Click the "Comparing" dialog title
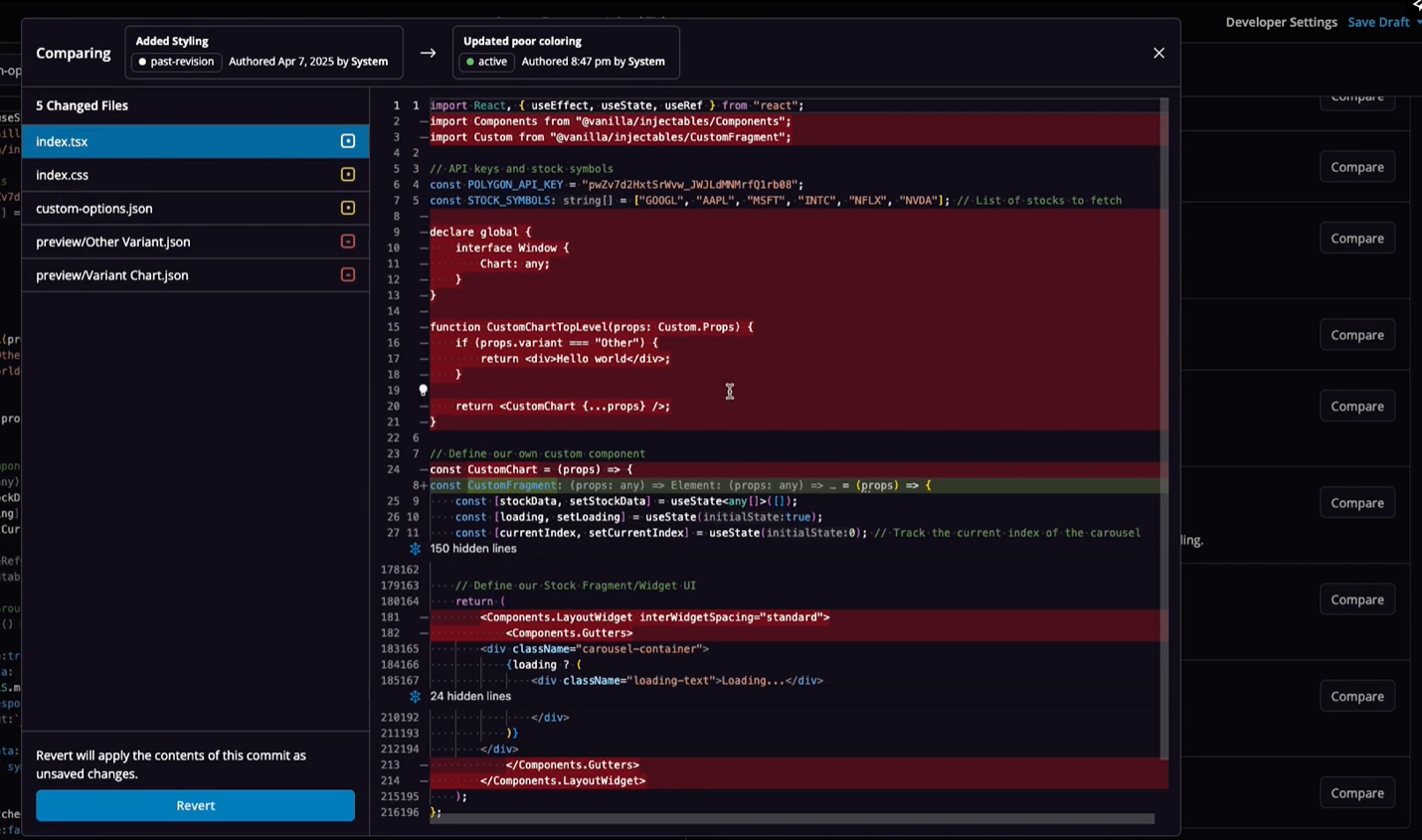 (74, 53)
